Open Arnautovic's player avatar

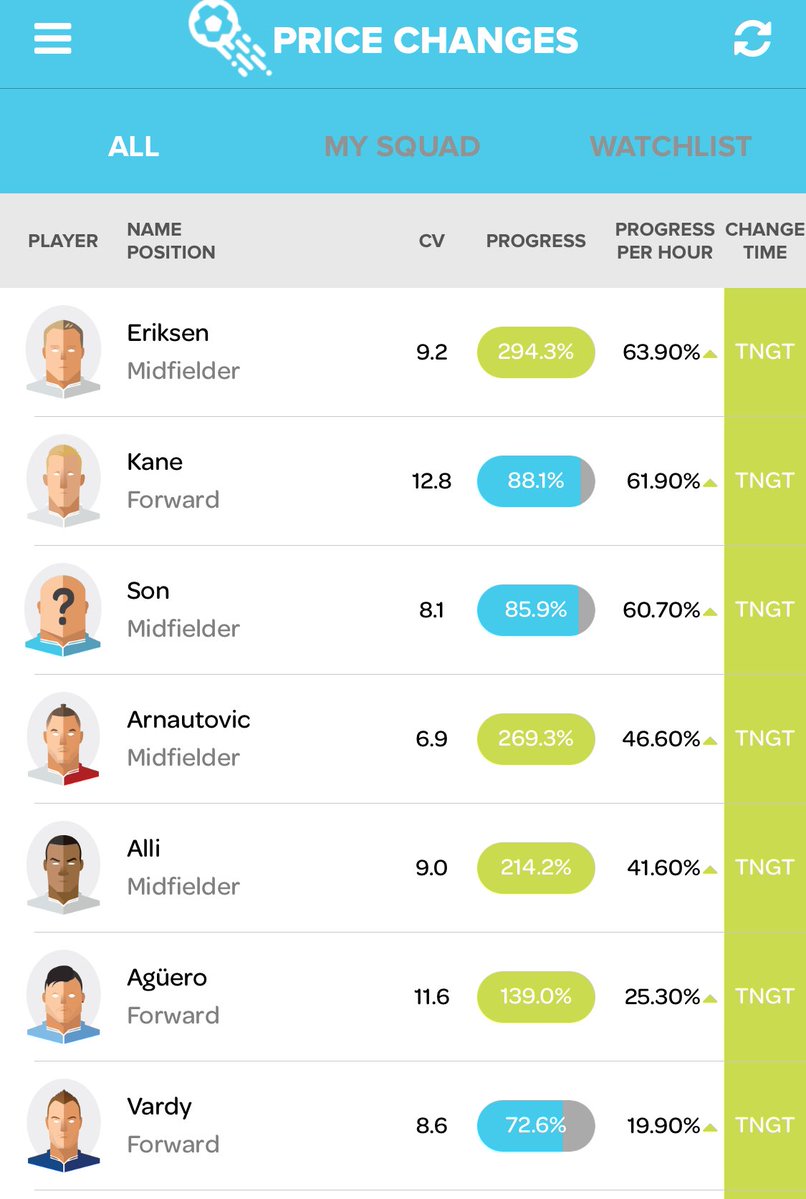(63, 739)
